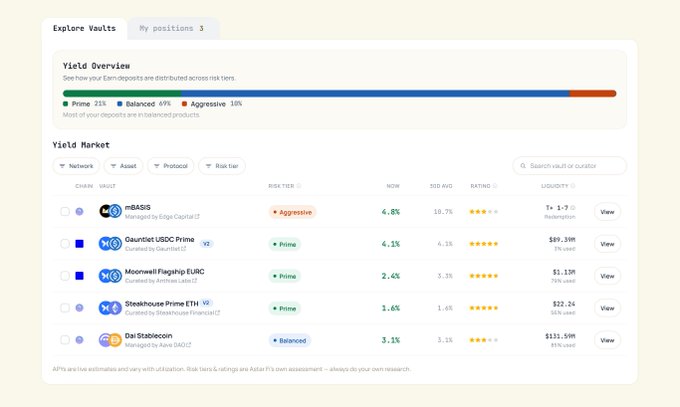The image size is (680, 407).
Task: Click the chain icon for Moonwell Flagship EURC
Action: tap(79, 276)
